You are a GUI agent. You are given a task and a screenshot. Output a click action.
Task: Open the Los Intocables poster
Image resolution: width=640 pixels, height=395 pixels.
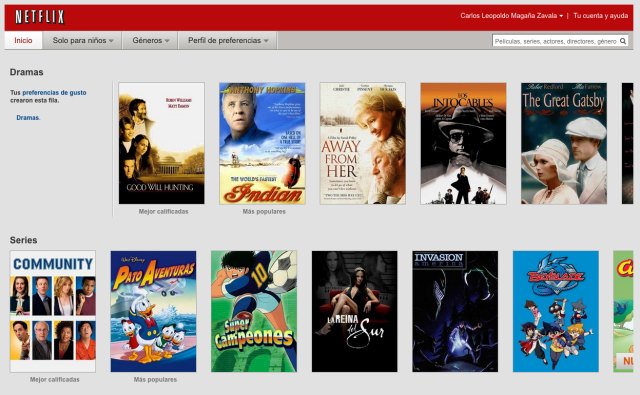[x=463, y=143]
